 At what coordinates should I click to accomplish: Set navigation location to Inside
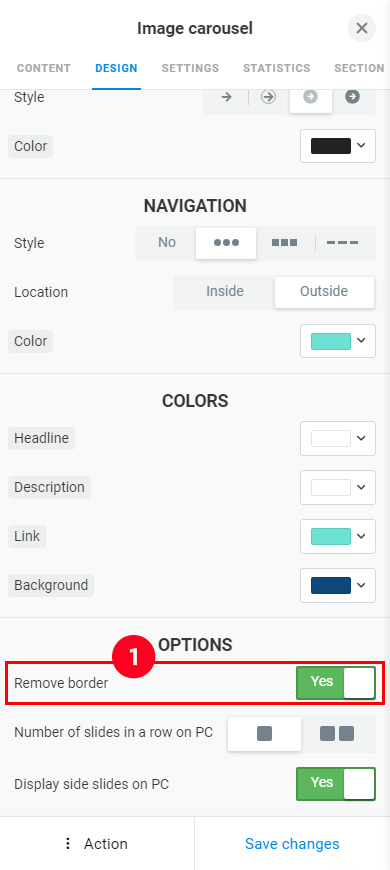[x=225, y=291]
